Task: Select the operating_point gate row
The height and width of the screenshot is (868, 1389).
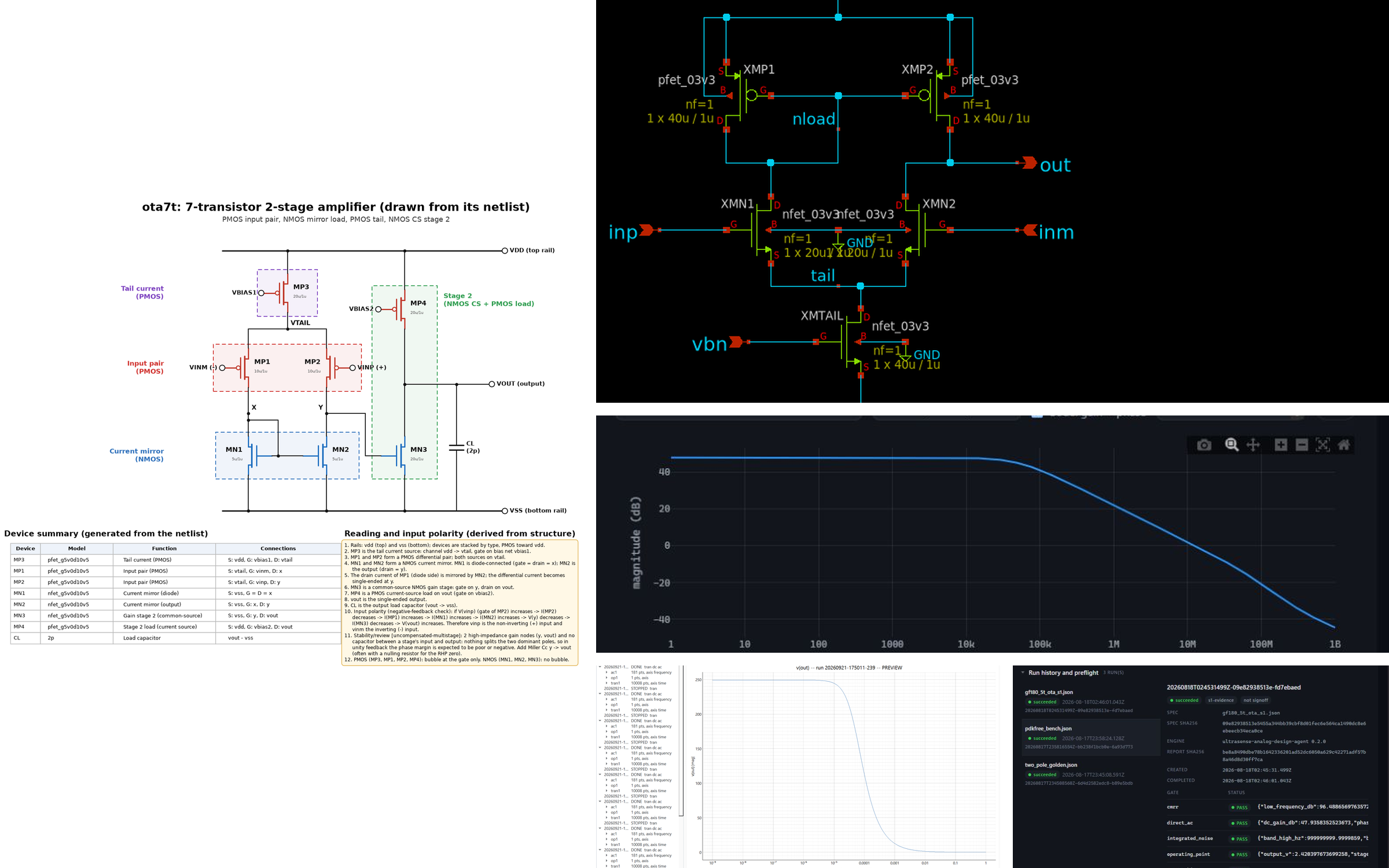Action: point(1267,854)
